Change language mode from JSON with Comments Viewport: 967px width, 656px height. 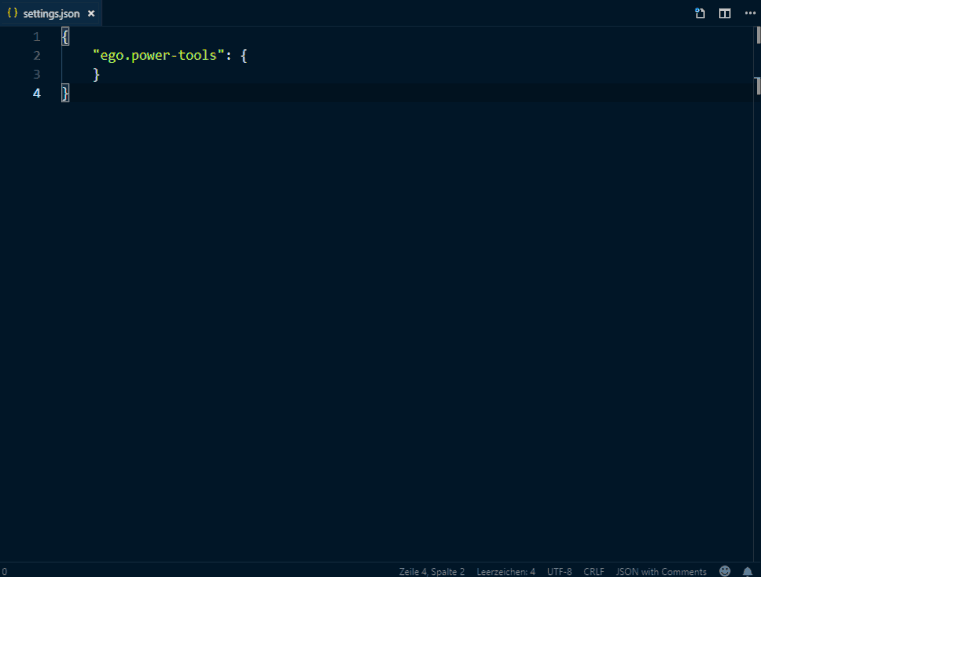coord(661,572)
